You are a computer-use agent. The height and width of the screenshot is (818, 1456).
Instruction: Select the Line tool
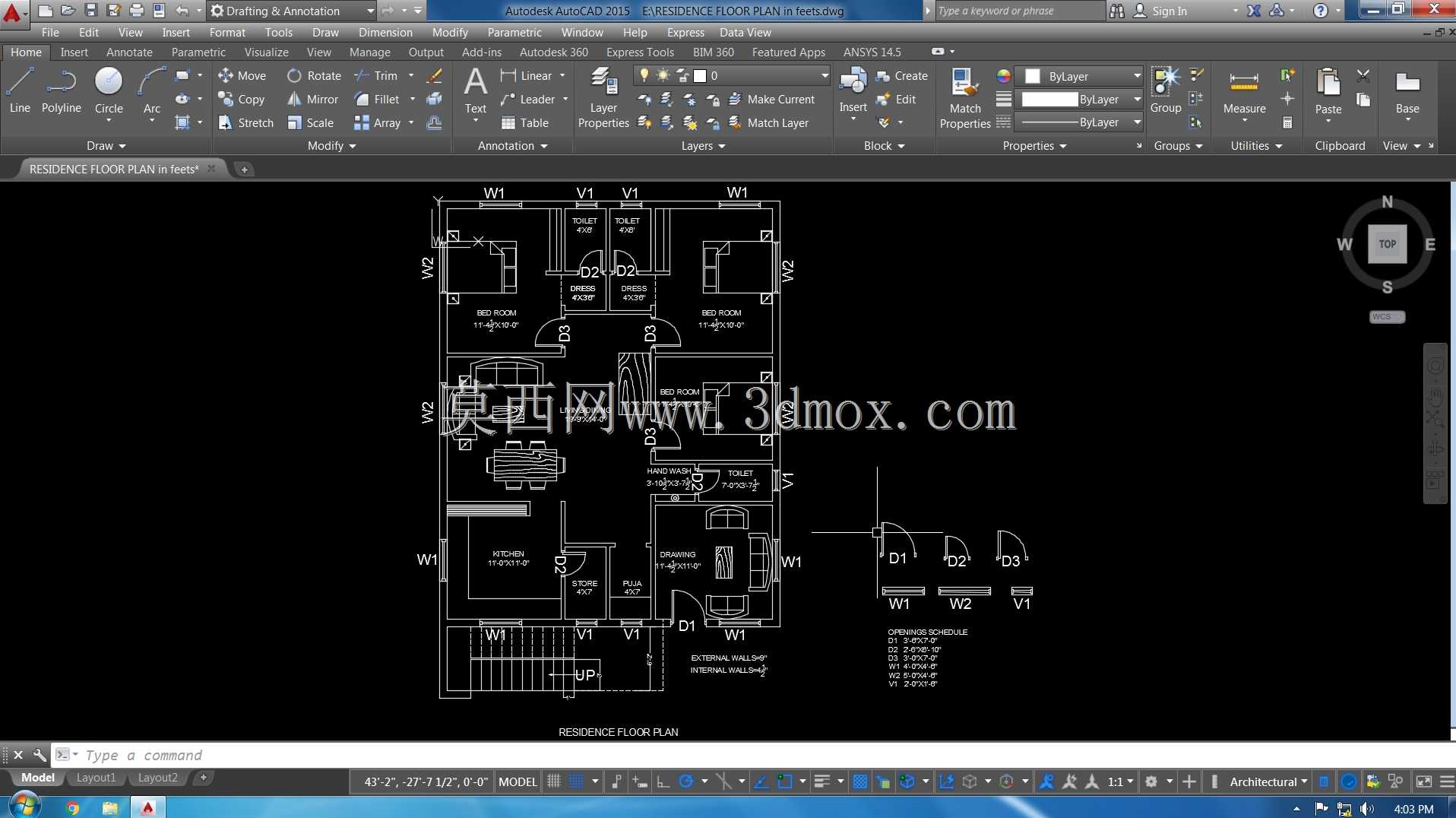20,90
